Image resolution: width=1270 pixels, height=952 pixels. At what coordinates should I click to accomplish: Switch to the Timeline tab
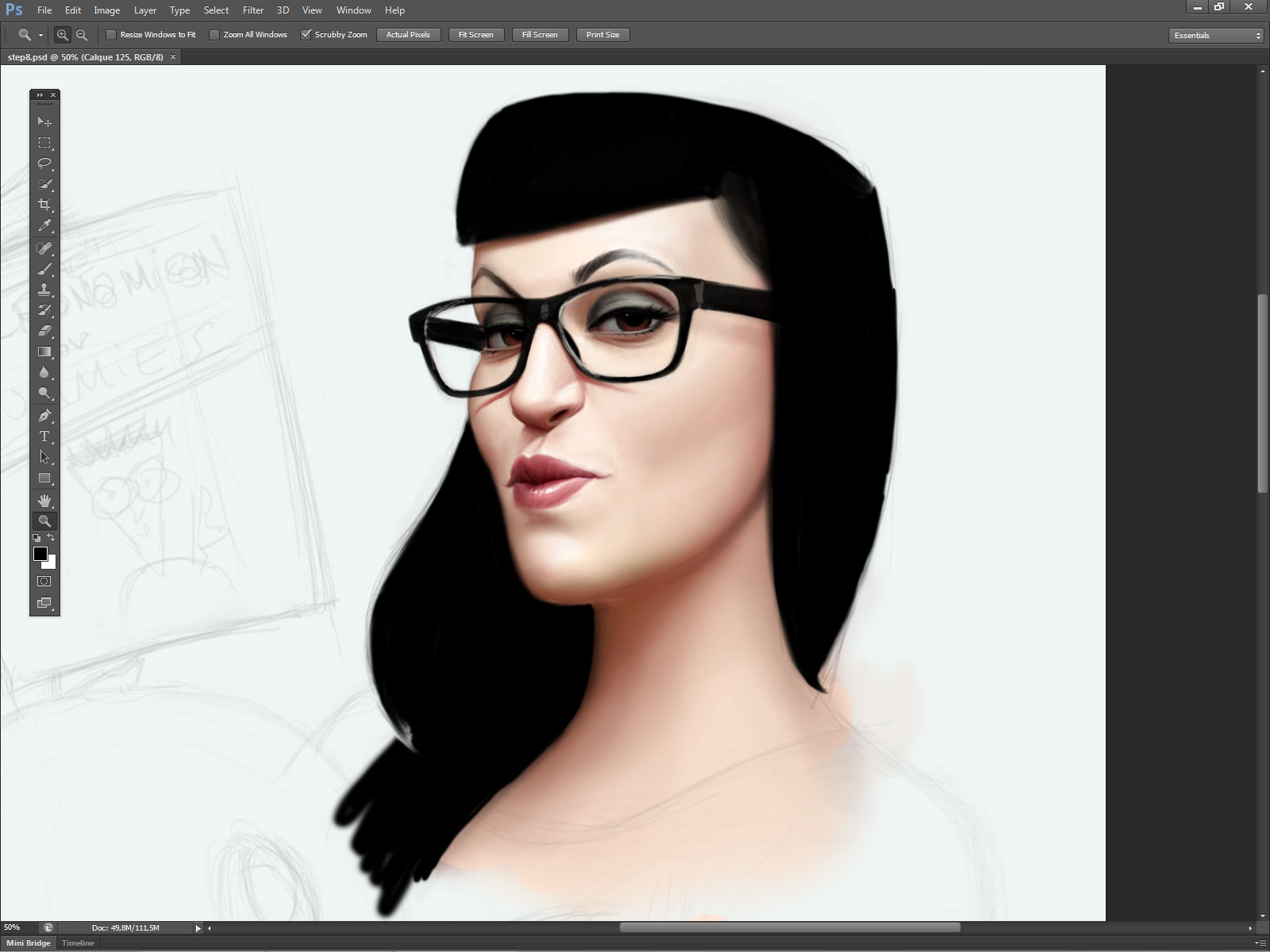click(x=78, y=943)
